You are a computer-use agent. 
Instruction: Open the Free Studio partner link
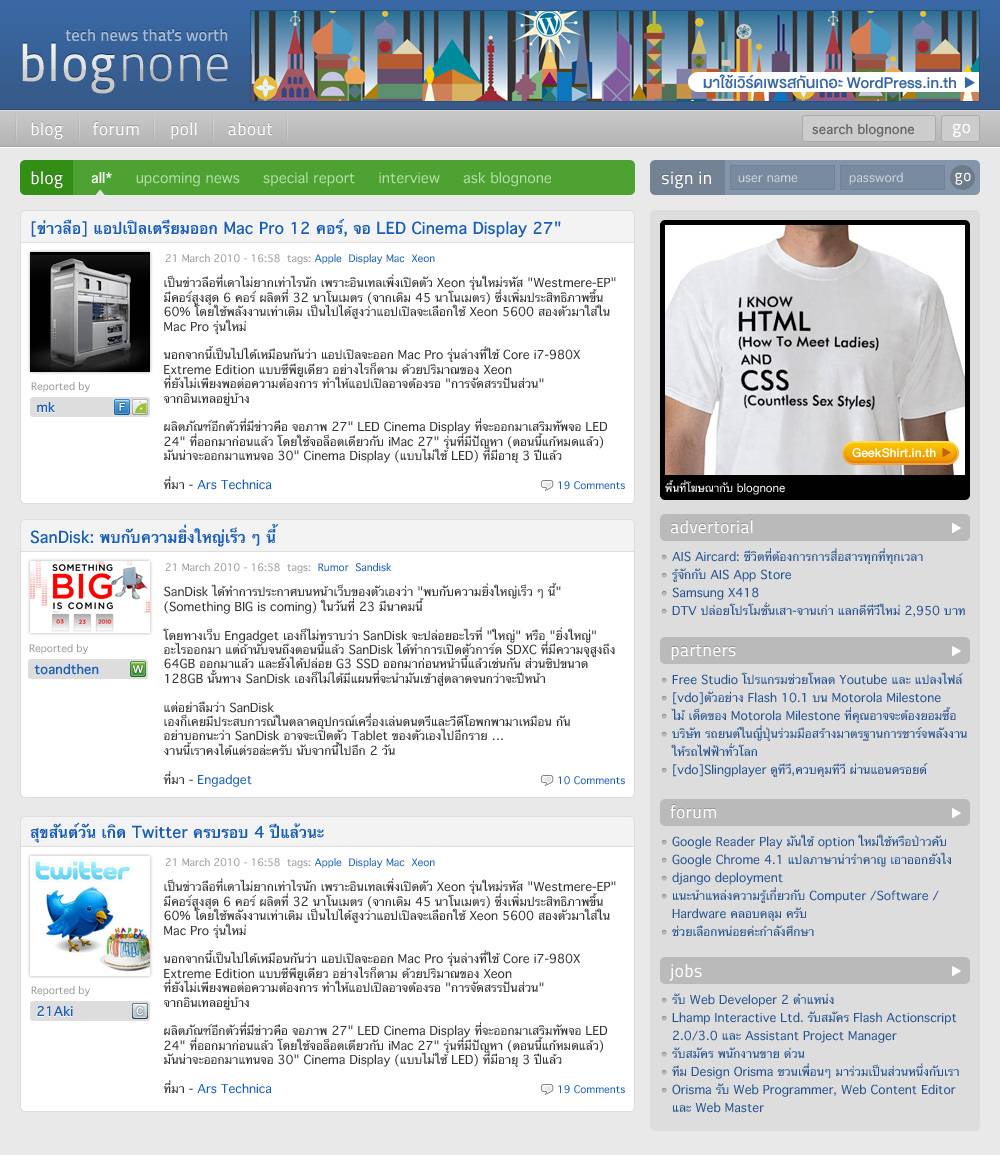tap(817, 680)
